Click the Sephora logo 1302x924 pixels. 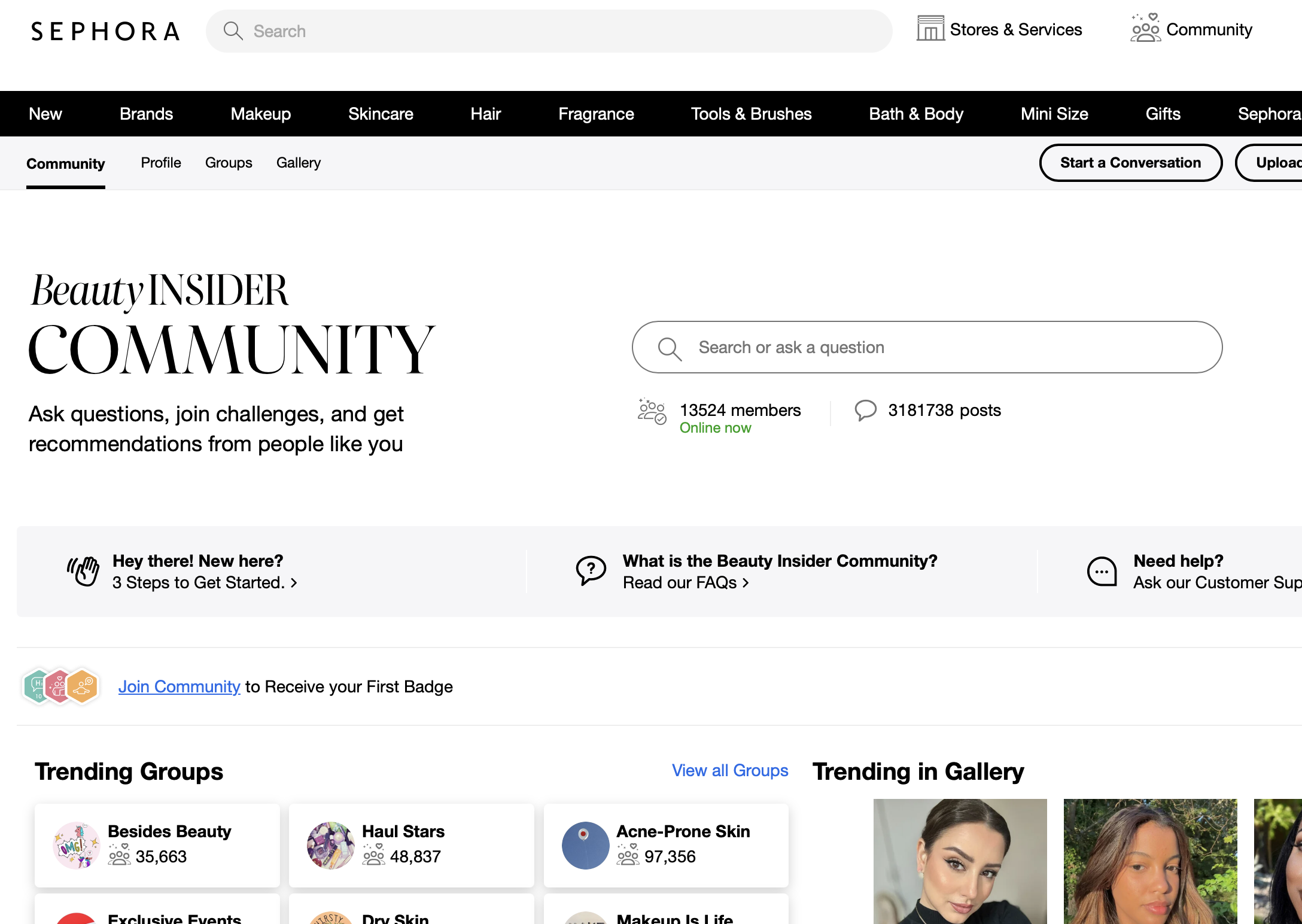pyautogui.click(x=105, y=31)
